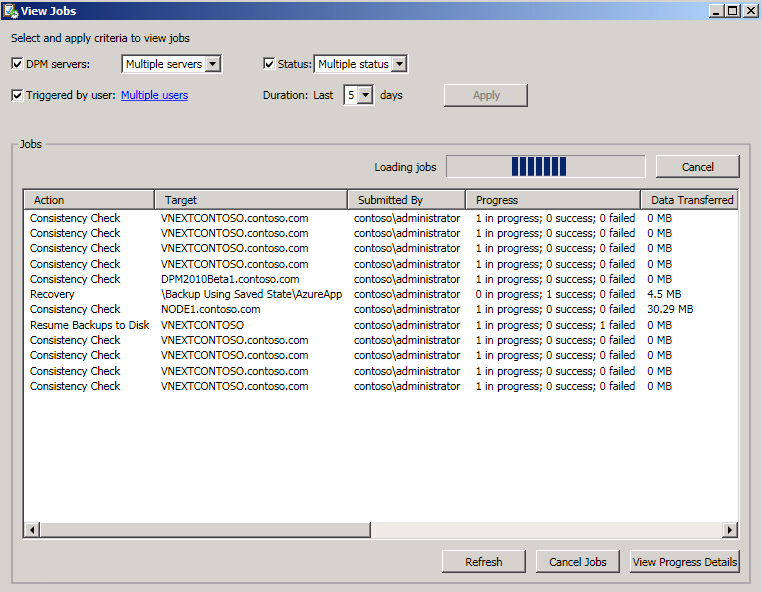The width and height of the screenshot is (762, 592).
Task: Sort by the Action column header
Action: 89,200
